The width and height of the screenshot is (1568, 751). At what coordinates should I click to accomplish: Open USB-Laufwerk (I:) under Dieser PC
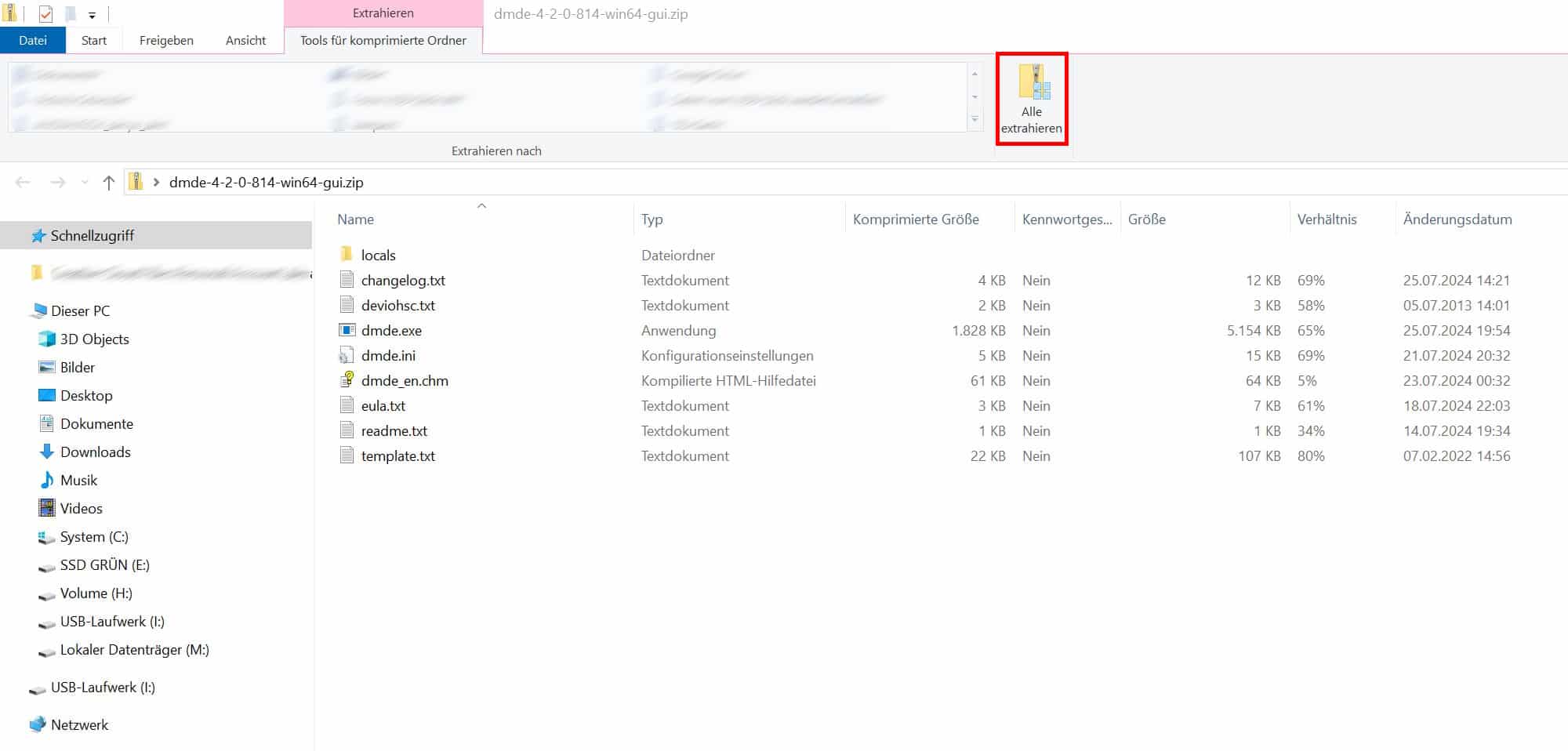point(112,621)
